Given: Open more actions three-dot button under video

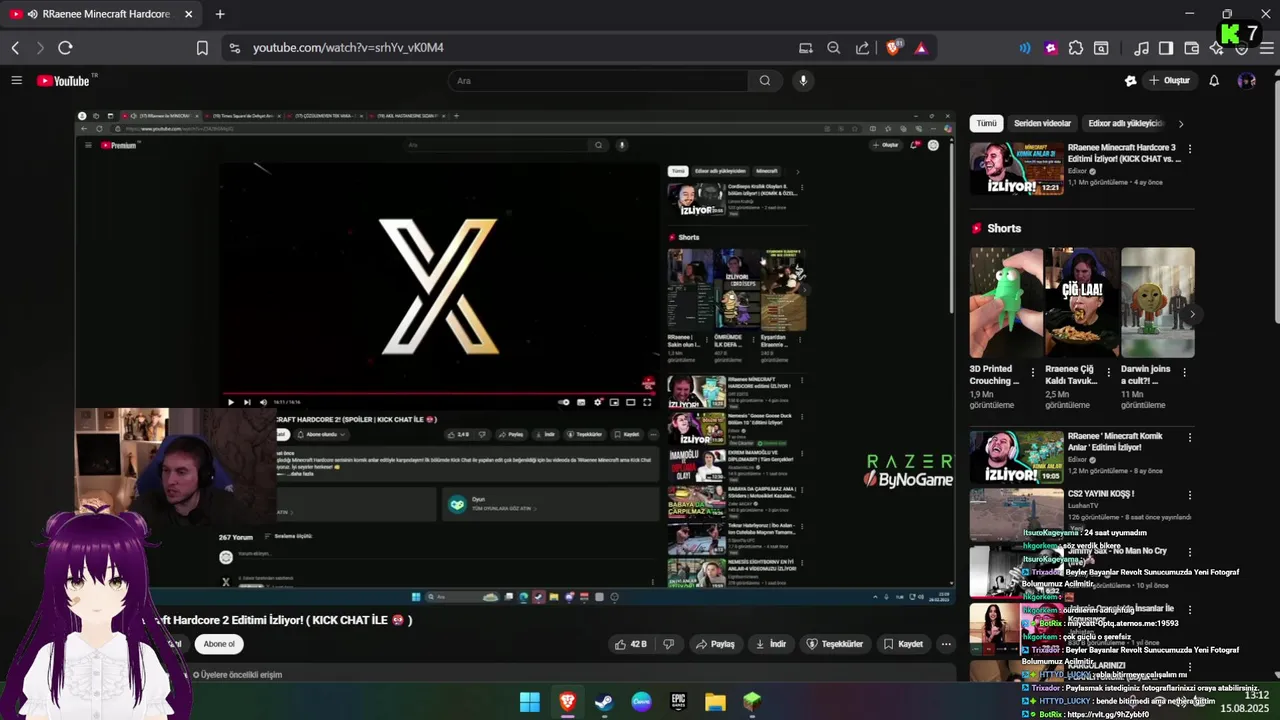Looking at the screenshot, I should 946,644.
